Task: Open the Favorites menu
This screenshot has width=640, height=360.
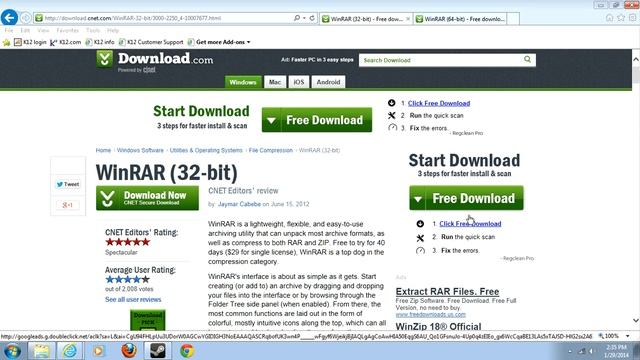Action: click(67, 30)
